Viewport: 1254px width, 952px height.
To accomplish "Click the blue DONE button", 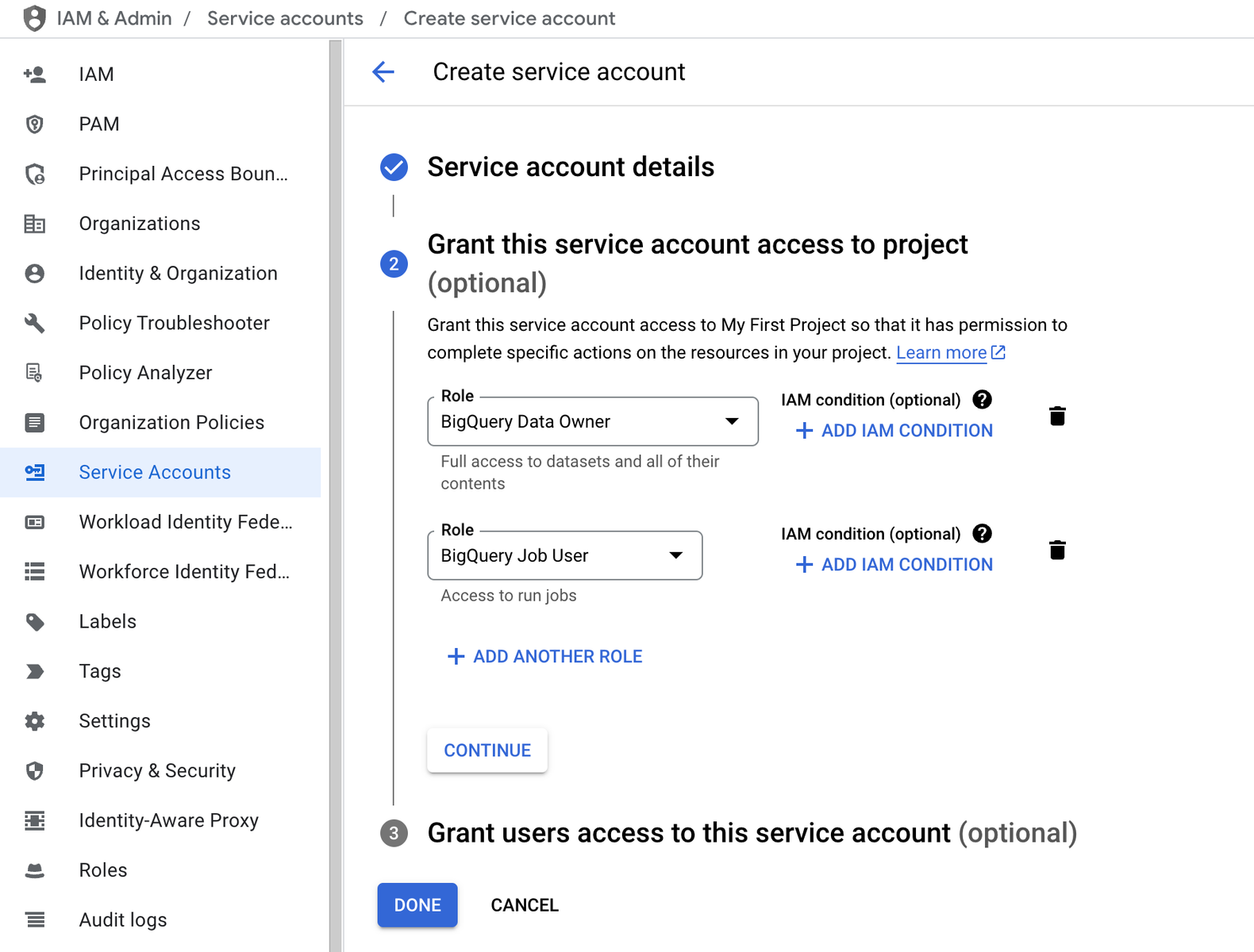I will pos(417,905).
